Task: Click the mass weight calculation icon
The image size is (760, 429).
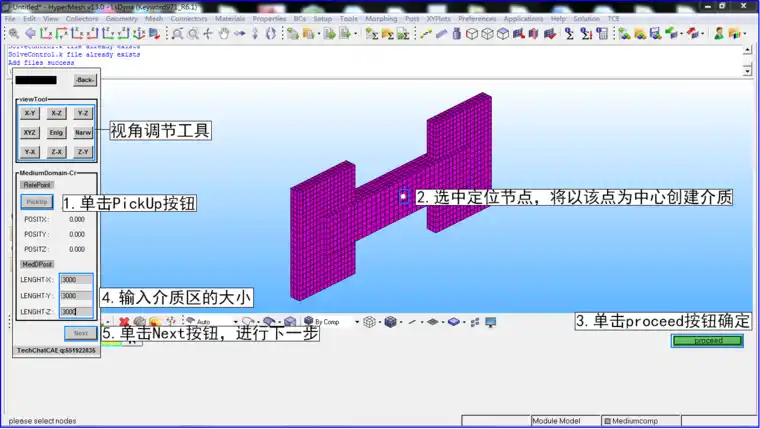Action: pos(457,33)
